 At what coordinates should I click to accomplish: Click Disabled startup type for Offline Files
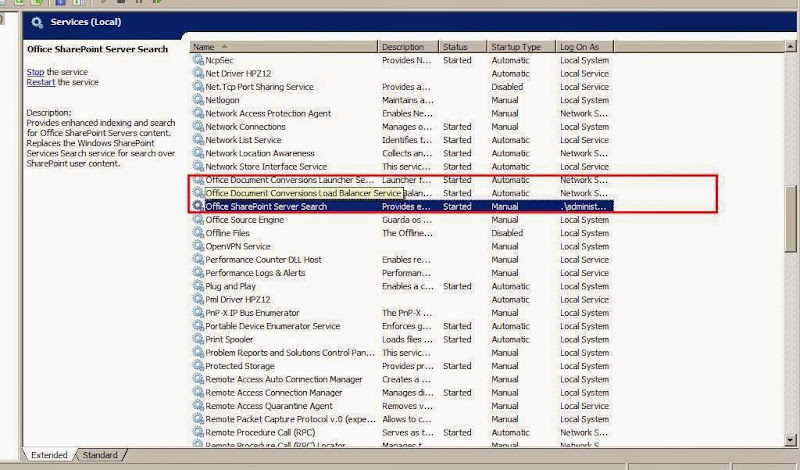[x=507, y=233]
